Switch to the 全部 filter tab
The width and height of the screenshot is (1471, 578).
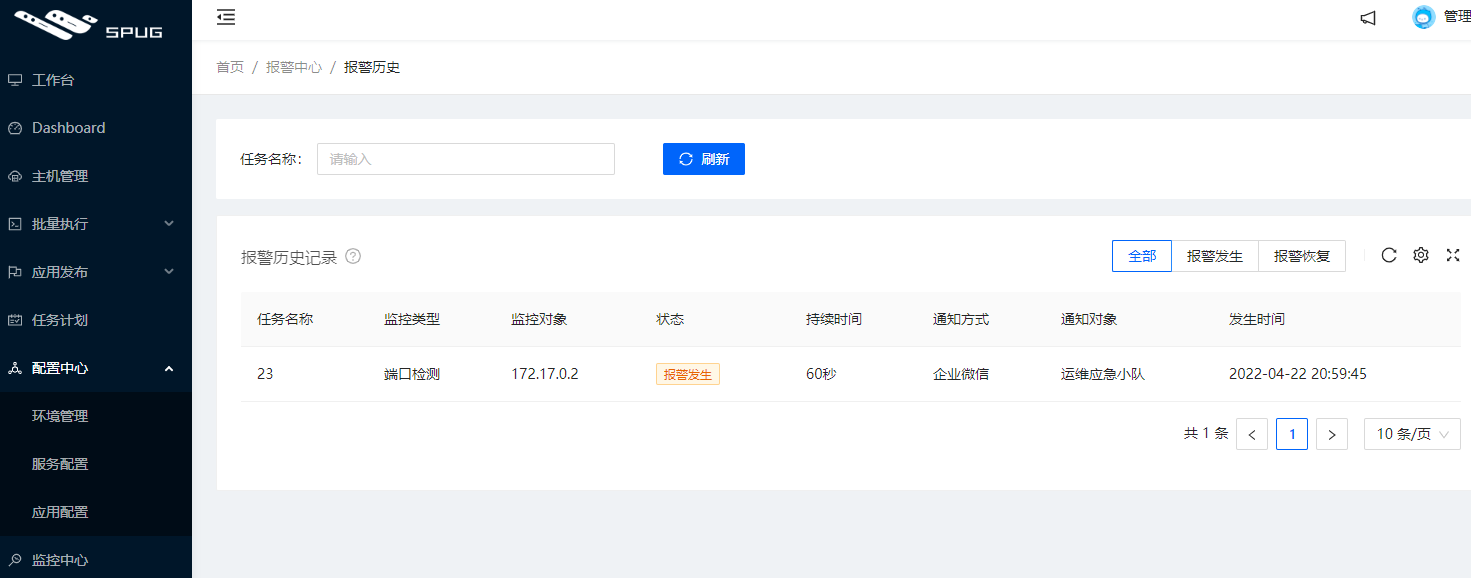tap(1141, 256)
